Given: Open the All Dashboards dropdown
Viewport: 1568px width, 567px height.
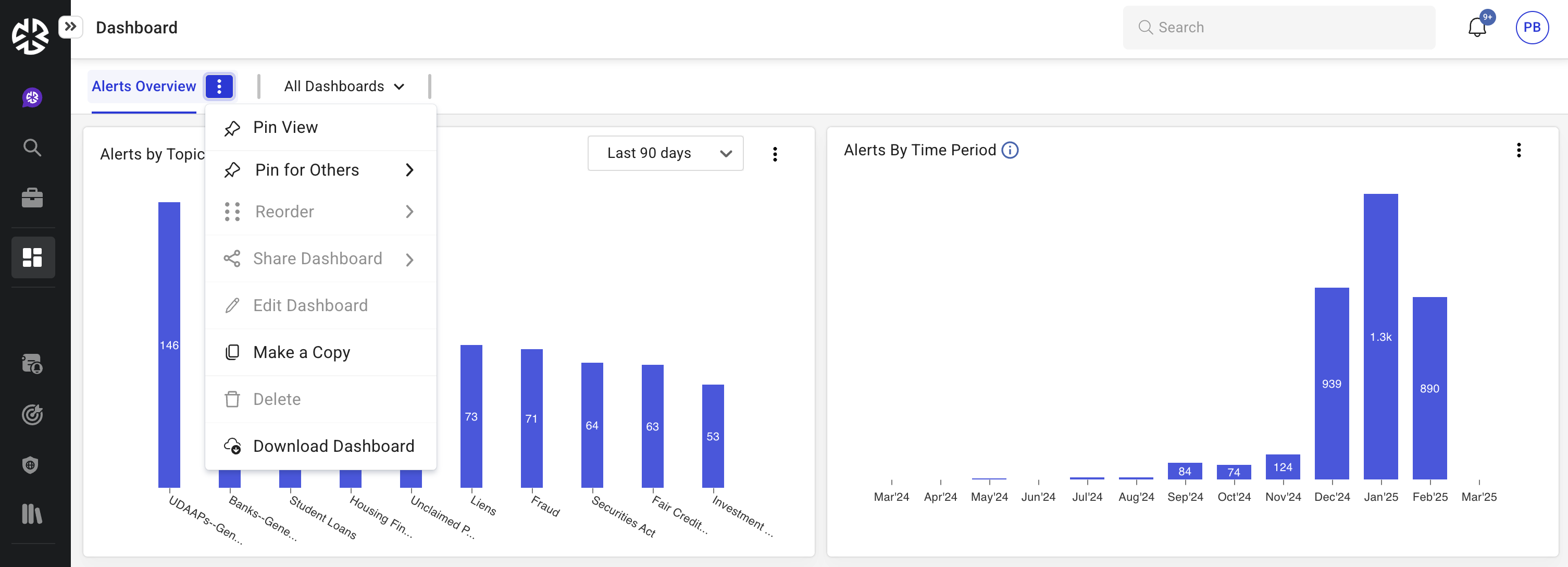Looking at the screenshot, I should click(344, 87).
